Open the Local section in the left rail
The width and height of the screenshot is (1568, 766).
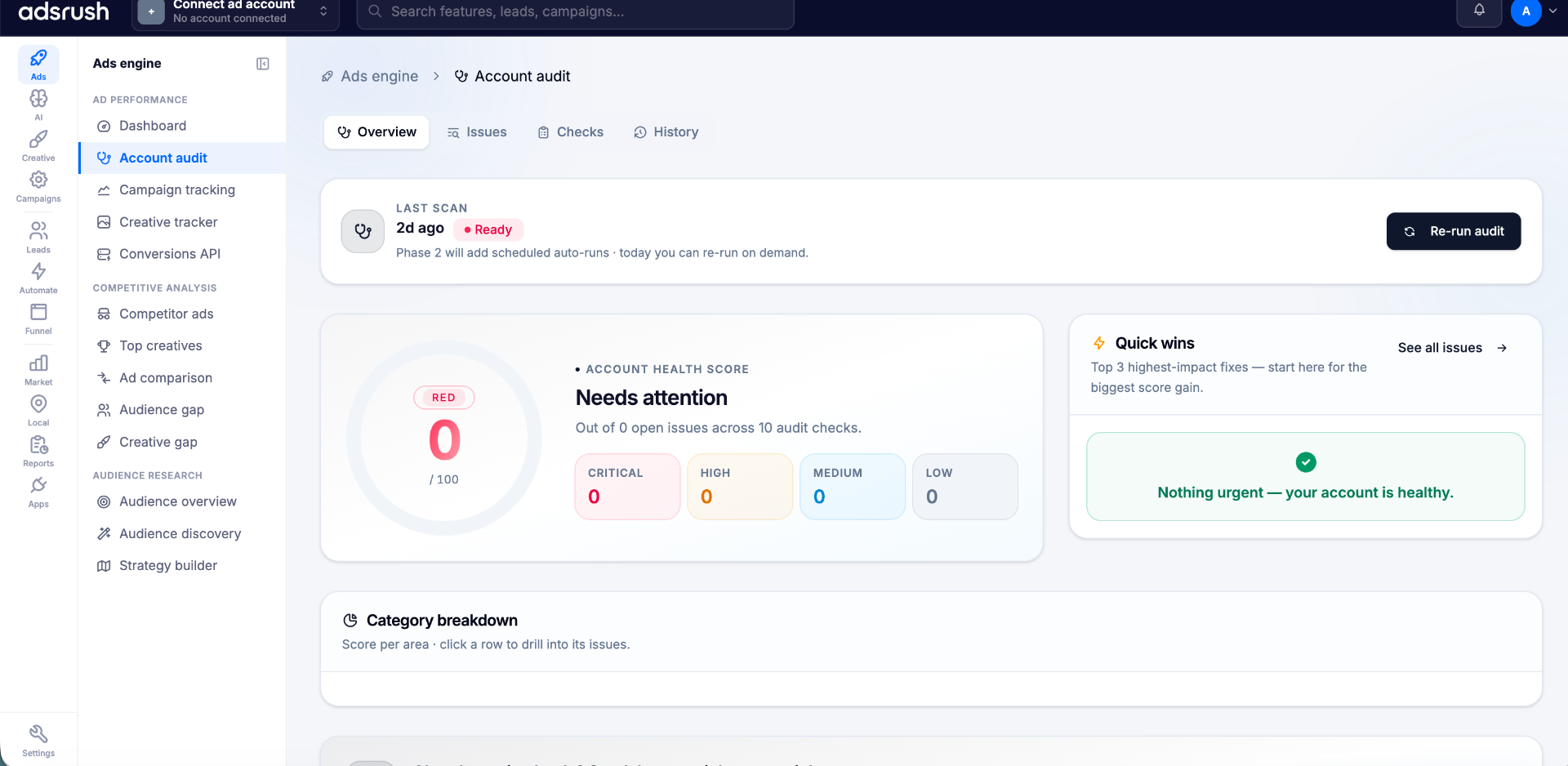(38, 411)
